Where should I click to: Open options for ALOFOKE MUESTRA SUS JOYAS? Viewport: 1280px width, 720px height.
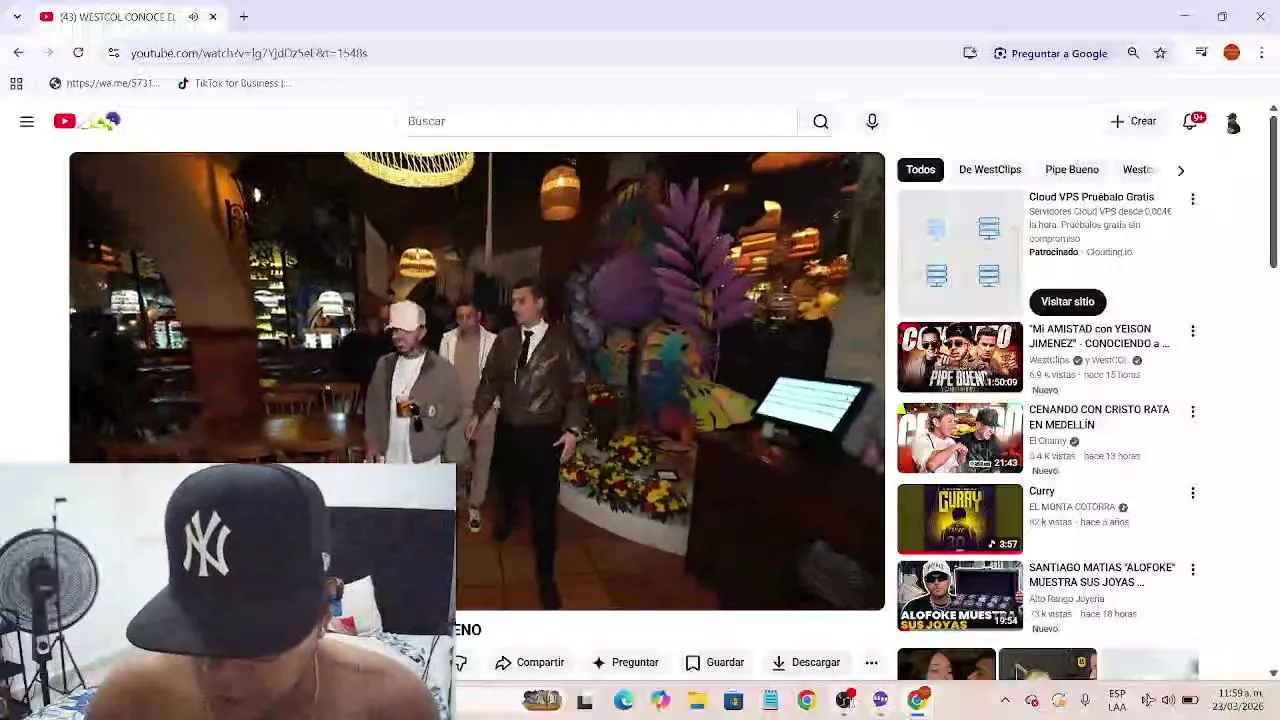[1193, 569]
